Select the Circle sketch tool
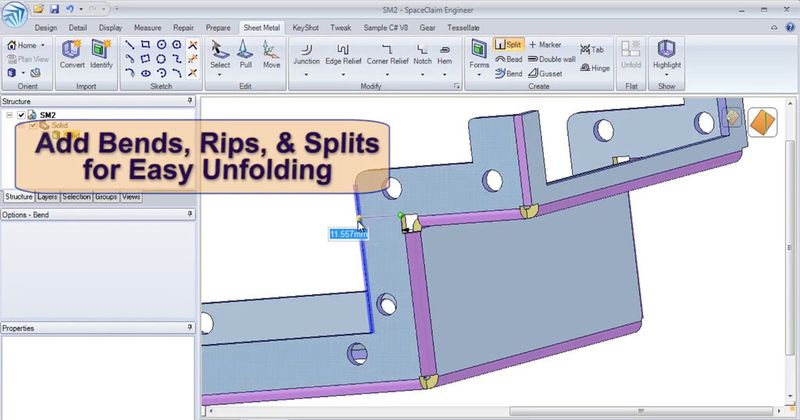Image resolution: width=800 pixels, height=420 pixels. tap(161, 45)
